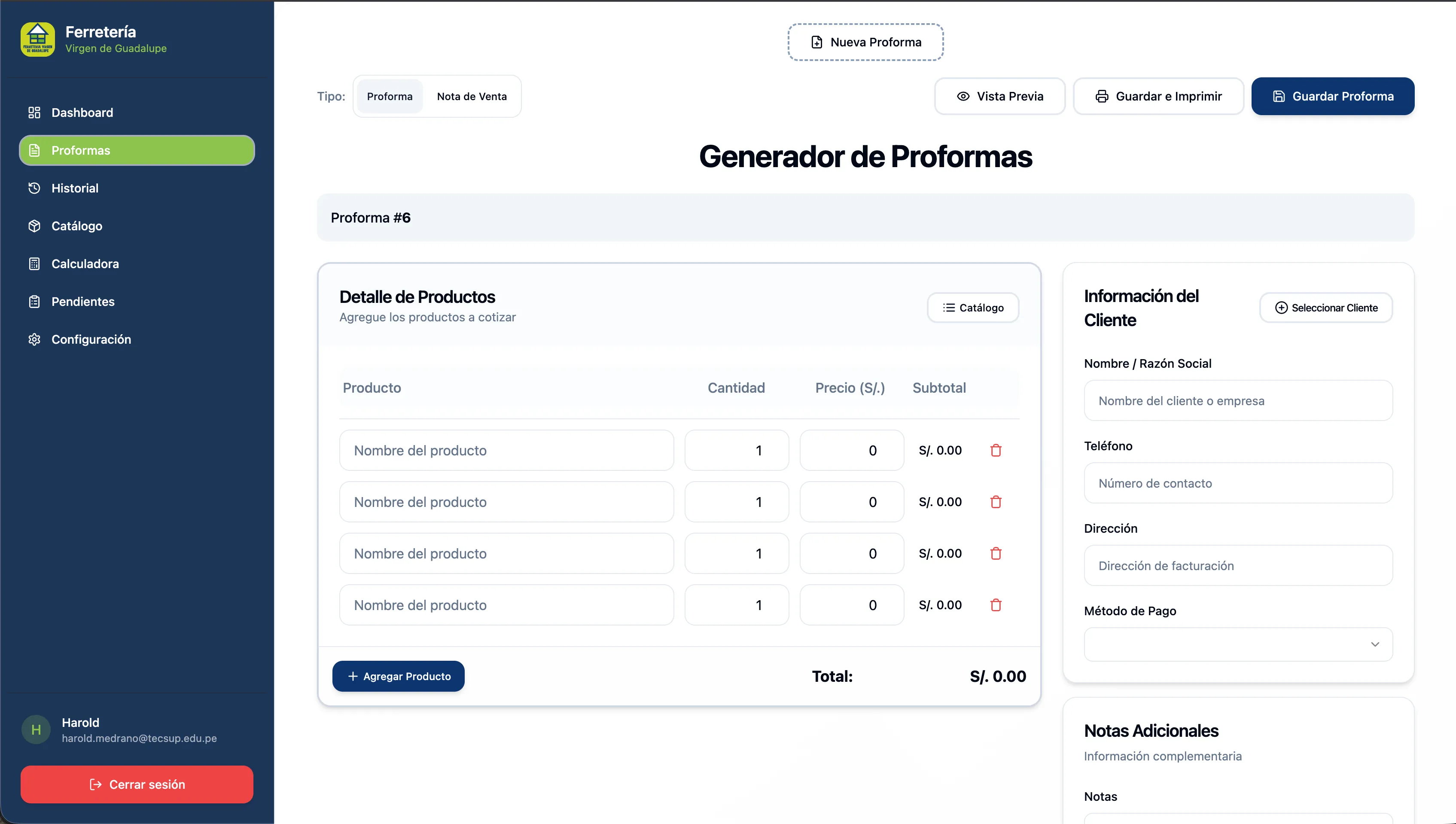Go to Historial in the sidebar
Viewport: 1456px width, 824px height.
75,188
